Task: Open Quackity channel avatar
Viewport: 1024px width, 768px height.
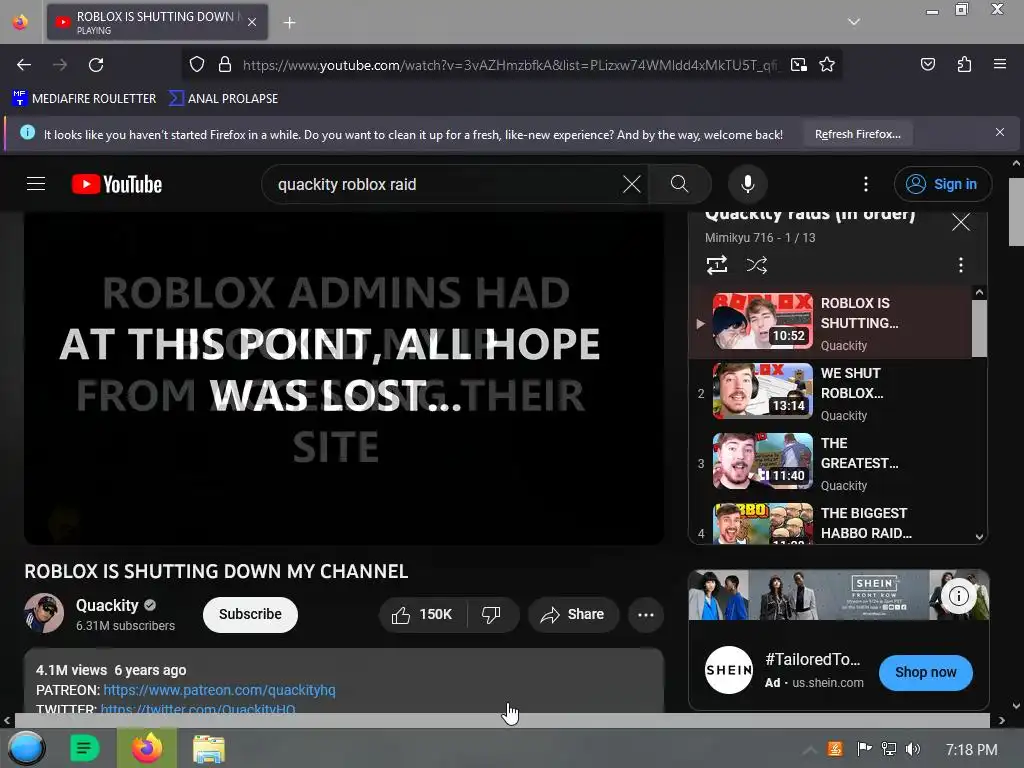Action: click(x=44, y=613)
